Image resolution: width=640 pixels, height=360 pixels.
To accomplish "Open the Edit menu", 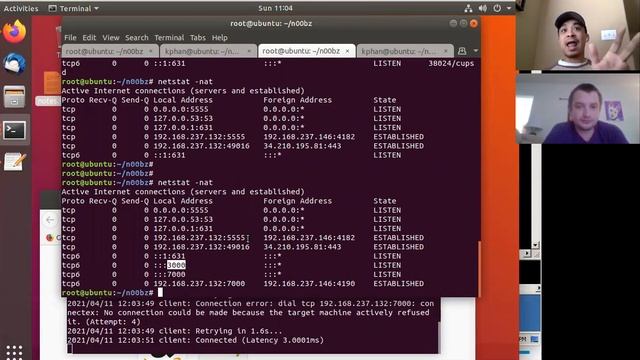I will pos(89,38).
